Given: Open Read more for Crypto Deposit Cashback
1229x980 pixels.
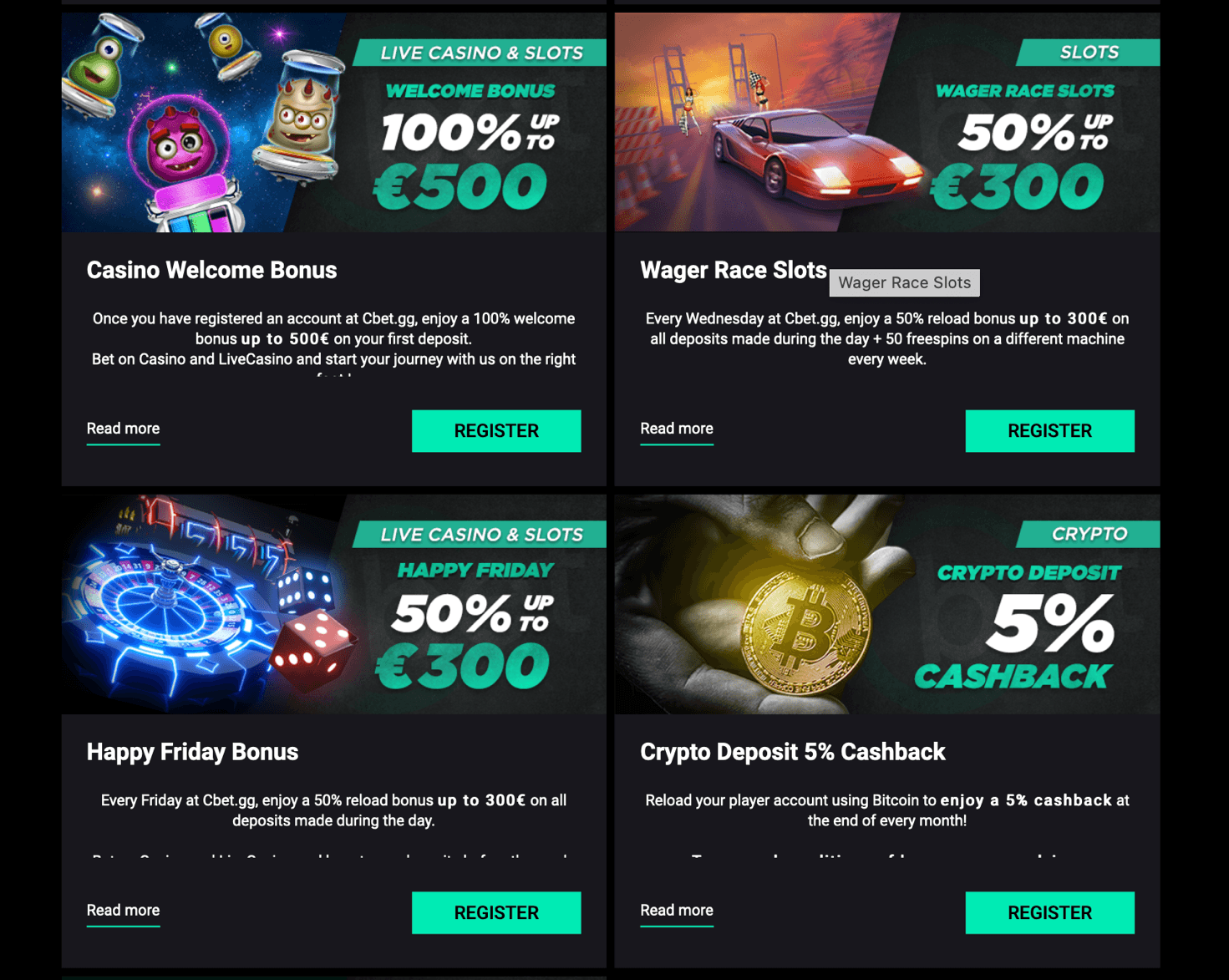Looking at the screenshot, I should click(677, 911).
